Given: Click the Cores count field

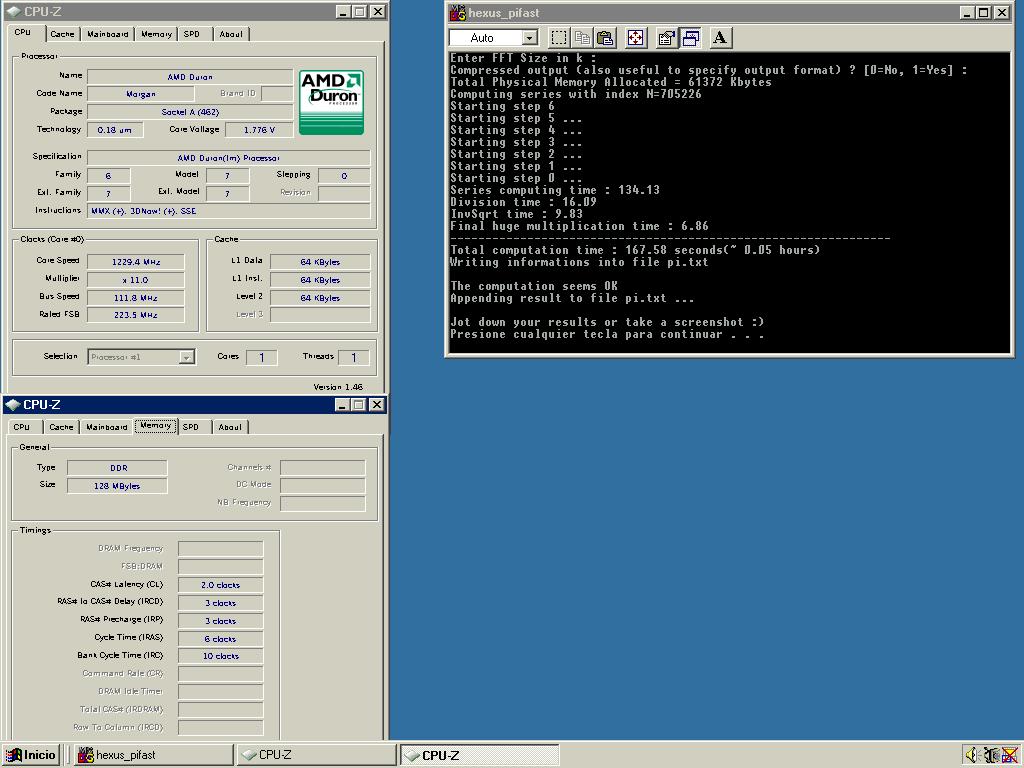Looking at the screenshot, I should coord(262,357).
